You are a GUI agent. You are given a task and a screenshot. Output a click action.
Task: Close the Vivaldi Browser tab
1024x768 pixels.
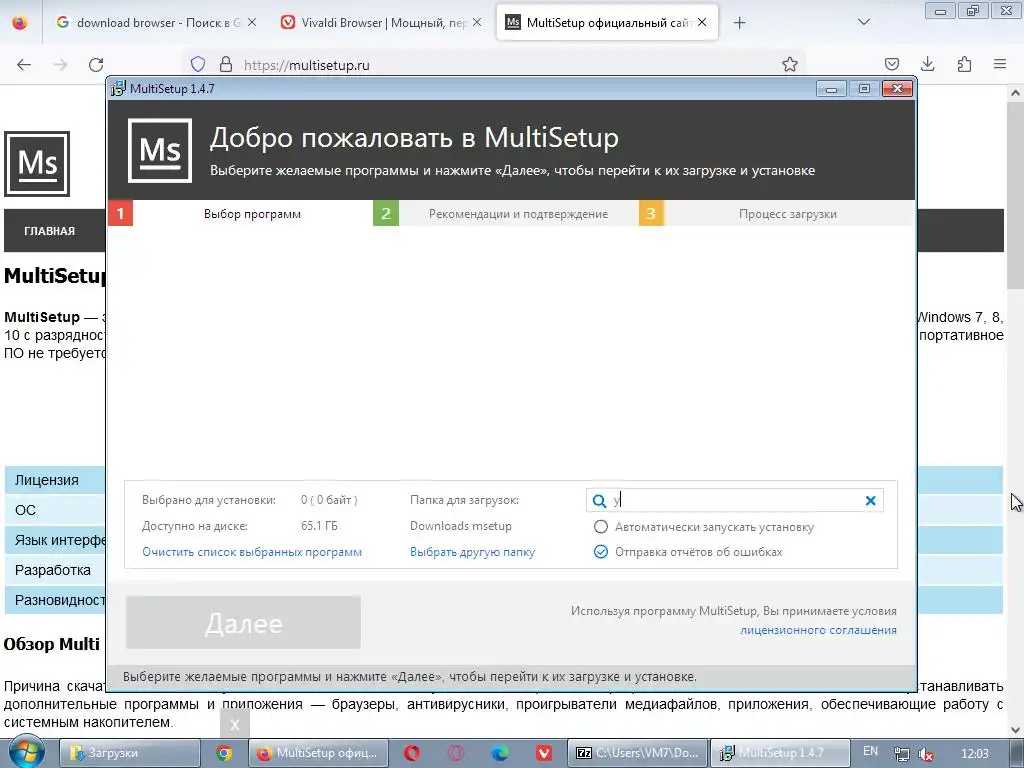[x=477, y=22]
